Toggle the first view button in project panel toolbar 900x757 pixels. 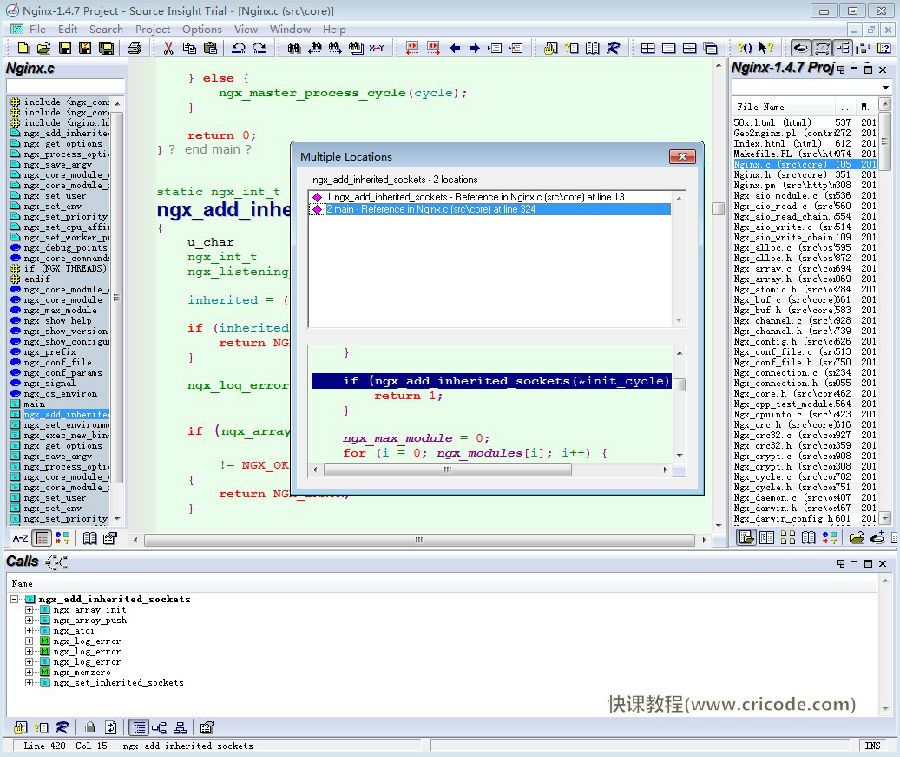(745, 538)
